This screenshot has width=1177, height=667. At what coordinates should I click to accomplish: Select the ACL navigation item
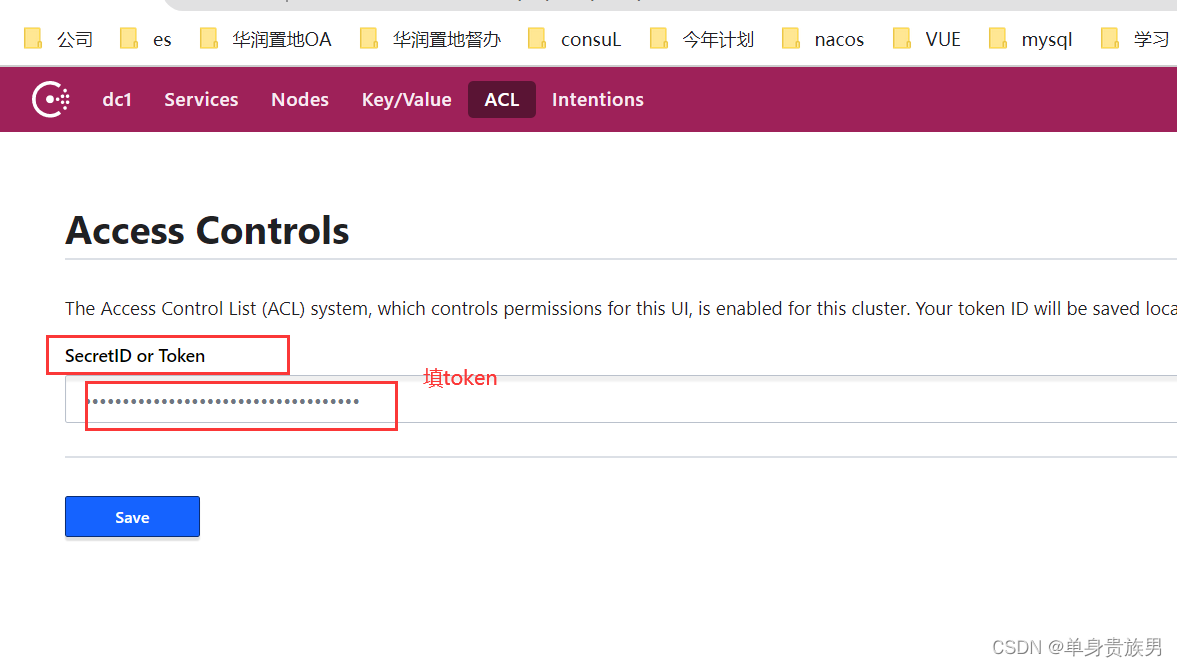click(501, 99)
